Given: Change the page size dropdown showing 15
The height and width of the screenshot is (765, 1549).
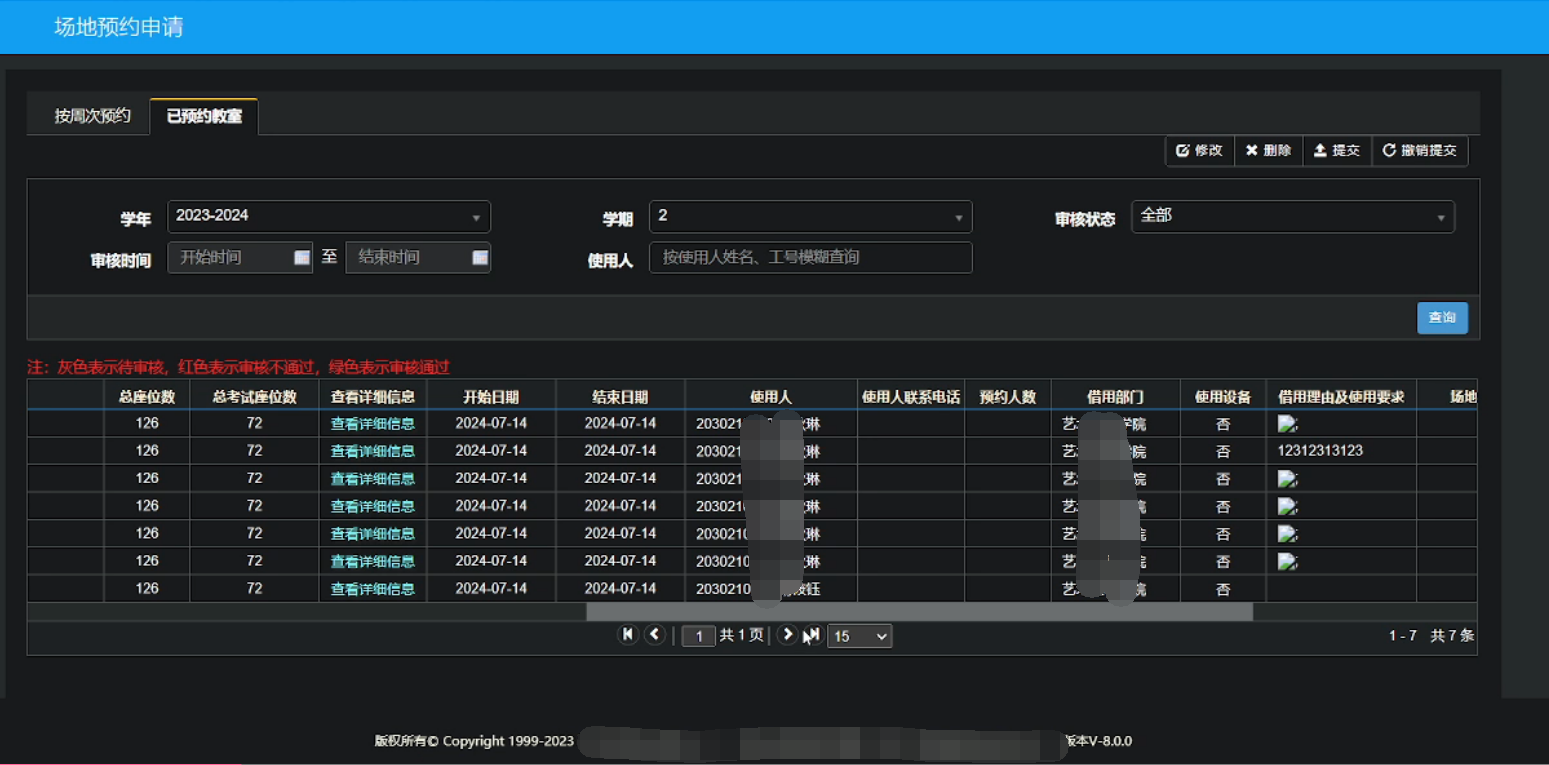Looking at the screenshot, I should 858,635.
